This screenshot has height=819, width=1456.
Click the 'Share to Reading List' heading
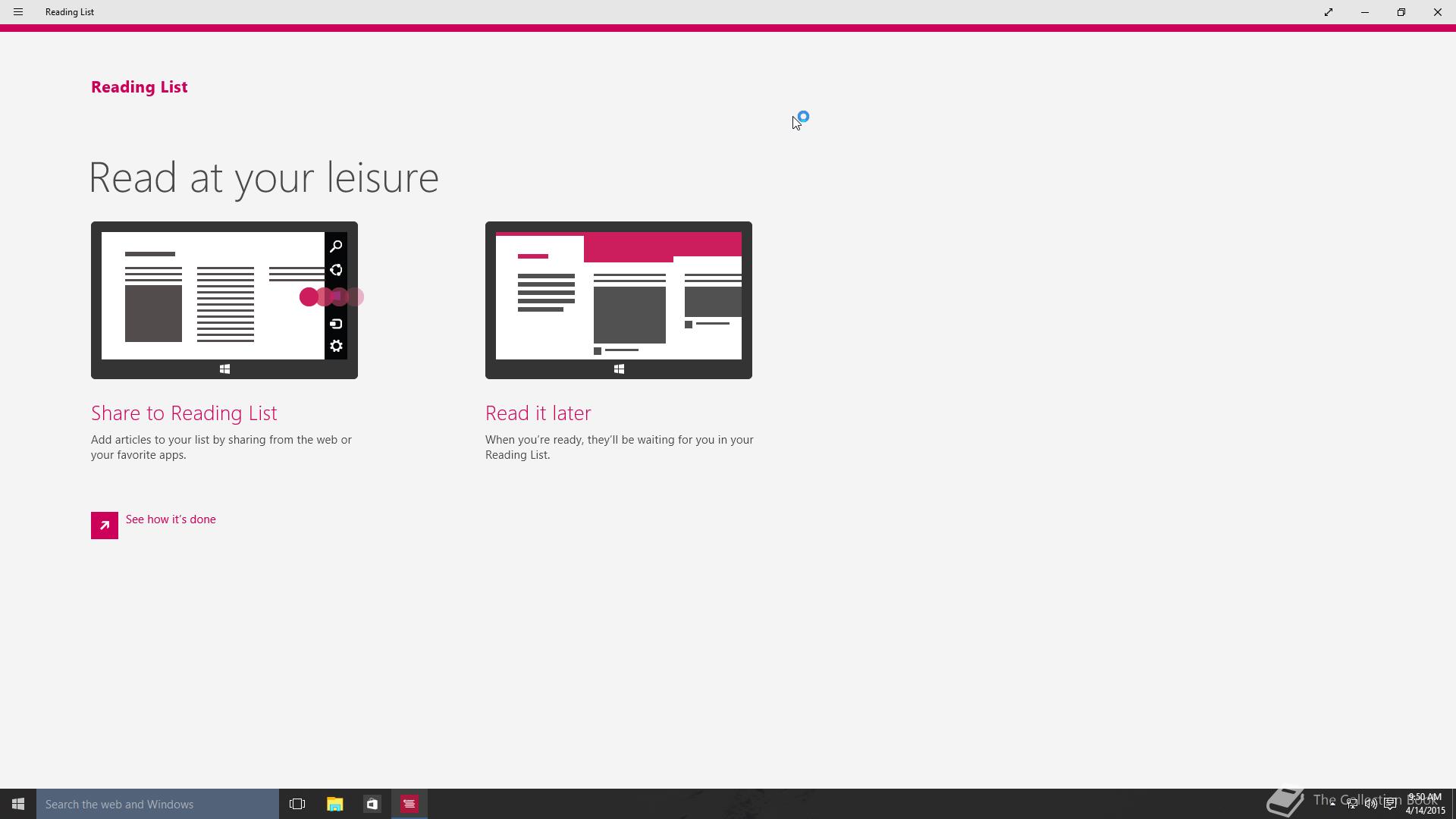tap(184, 413)
